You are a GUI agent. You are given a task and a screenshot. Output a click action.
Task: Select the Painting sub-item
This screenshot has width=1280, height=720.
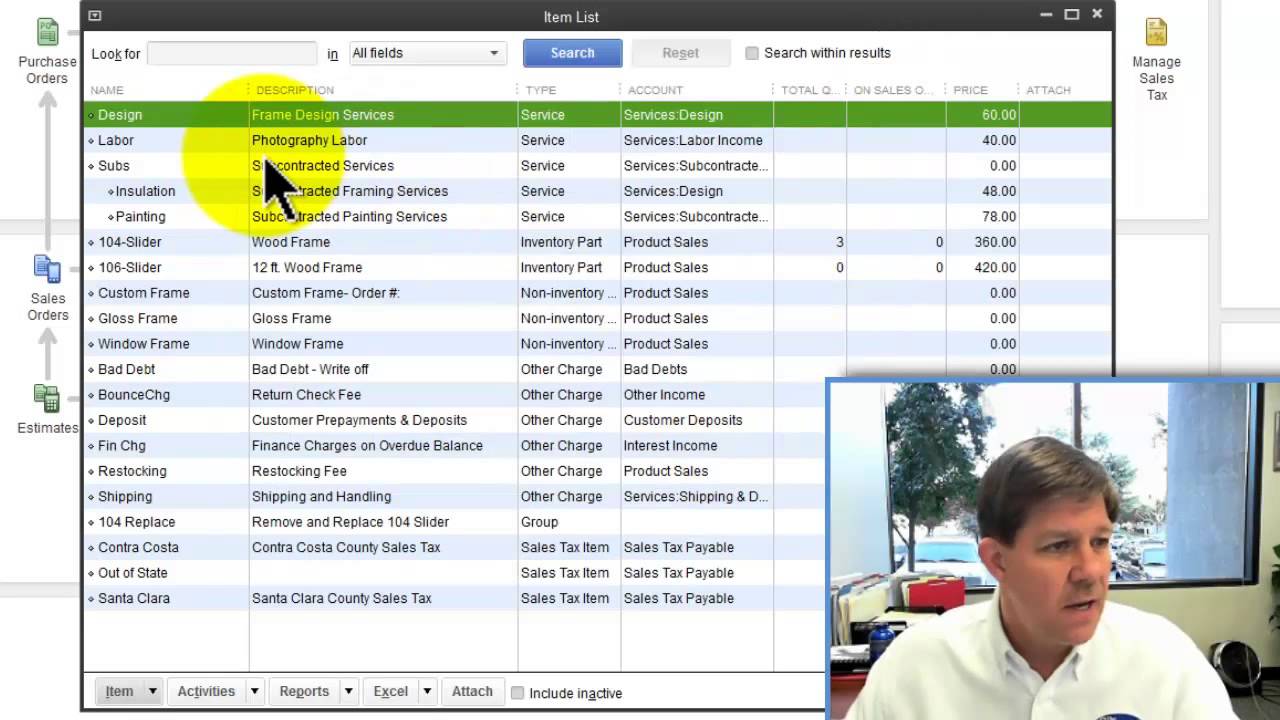(140, 217)
